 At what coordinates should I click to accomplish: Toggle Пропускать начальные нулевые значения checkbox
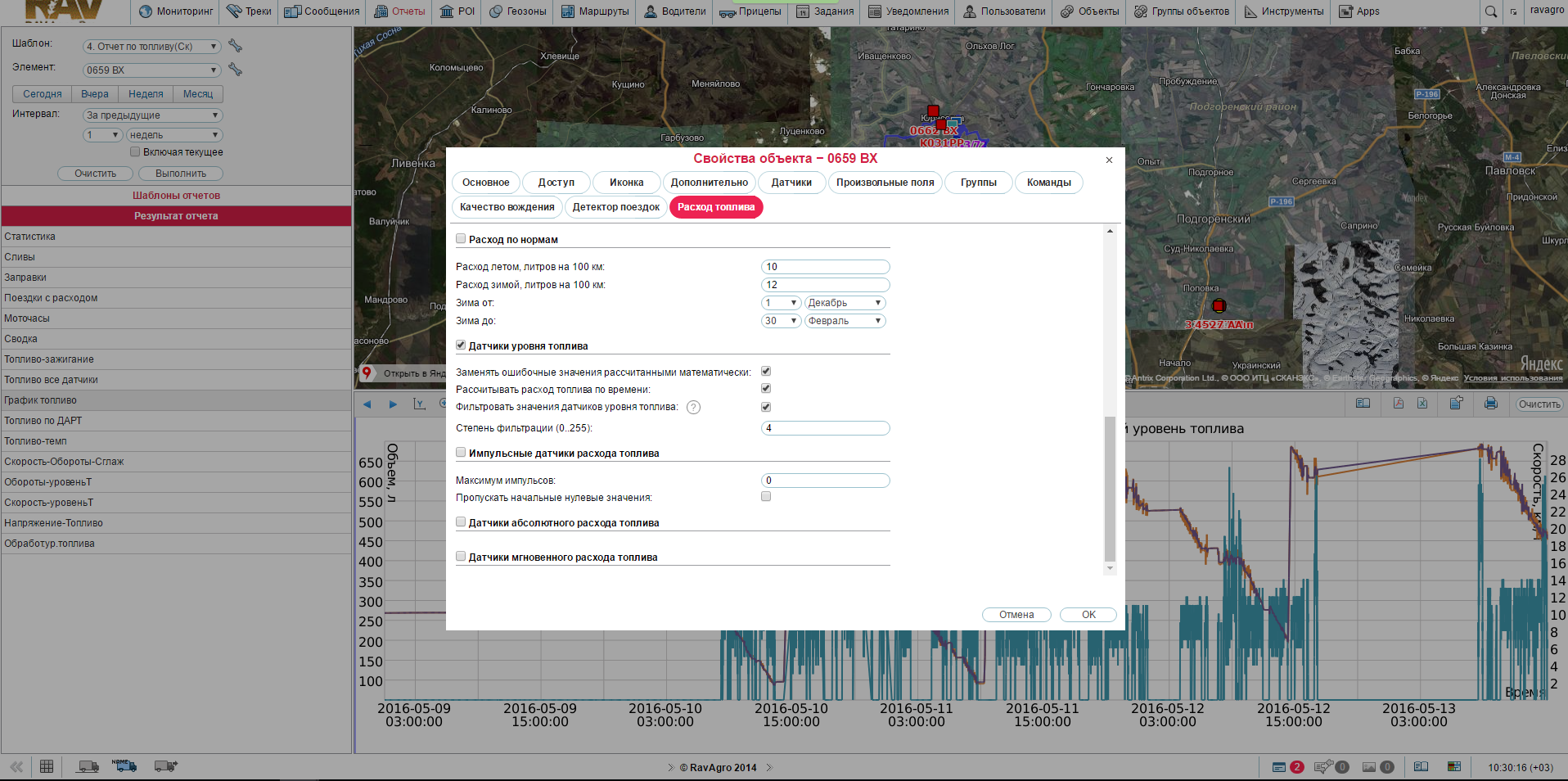point(766,497)
